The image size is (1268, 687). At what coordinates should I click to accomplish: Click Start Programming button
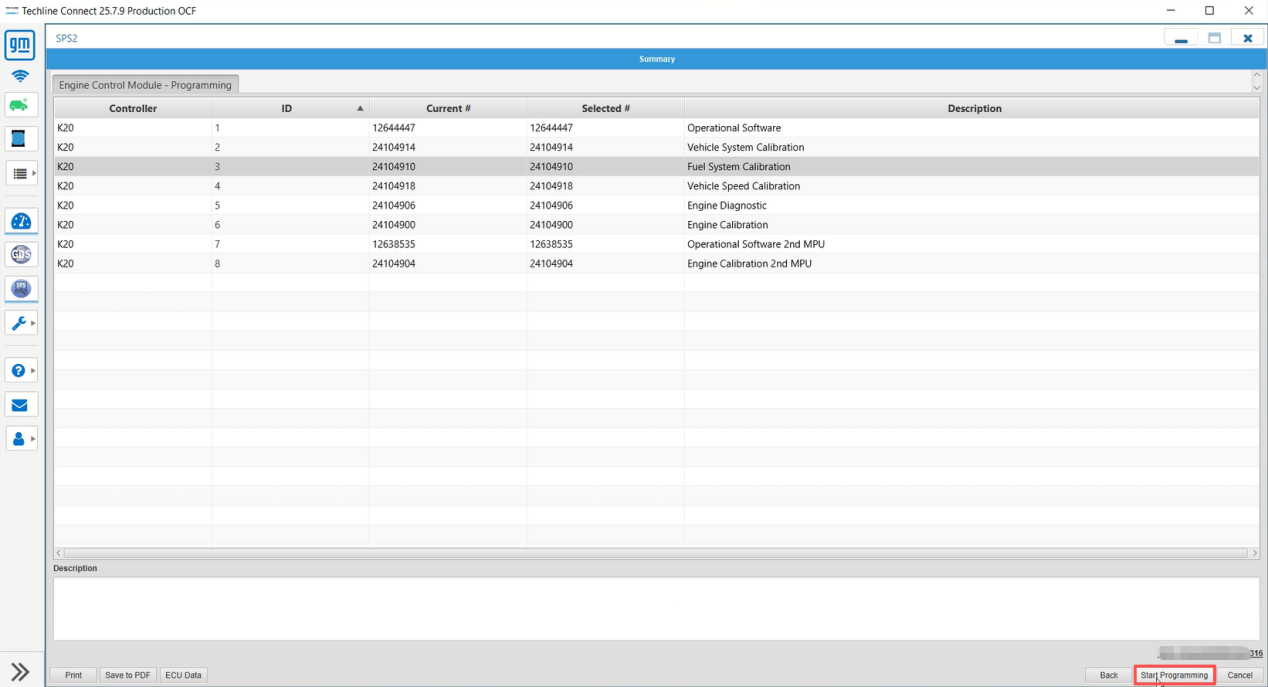pos(1174,675)
